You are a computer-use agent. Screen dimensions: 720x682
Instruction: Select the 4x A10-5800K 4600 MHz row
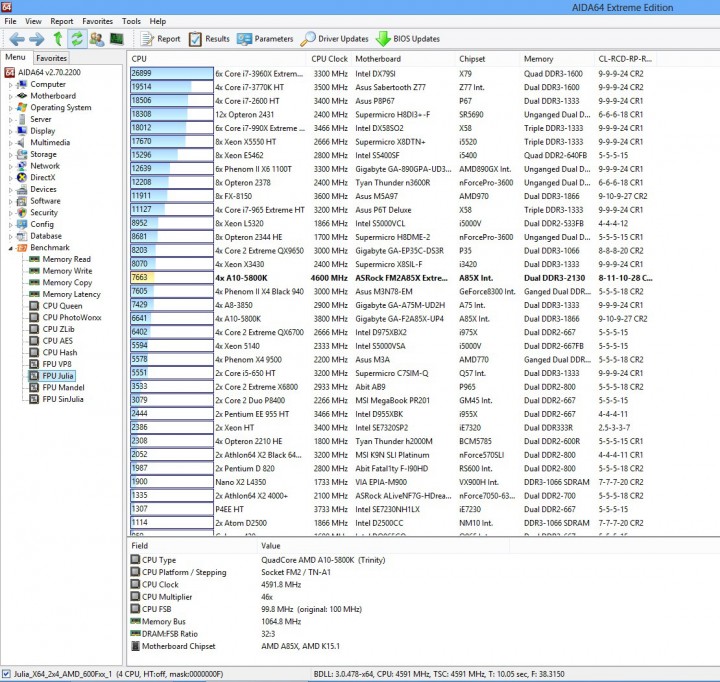pyautogui.click(x=392, y=278)
